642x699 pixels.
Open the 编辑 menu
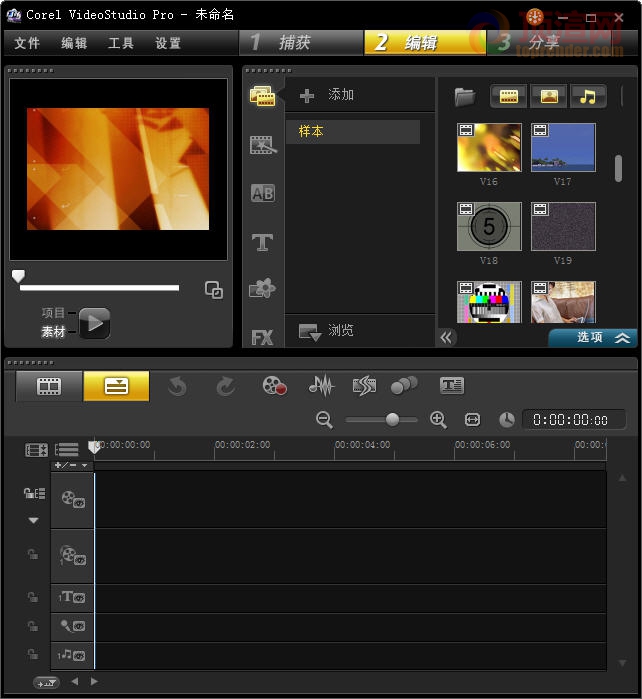tap(74, 43)
